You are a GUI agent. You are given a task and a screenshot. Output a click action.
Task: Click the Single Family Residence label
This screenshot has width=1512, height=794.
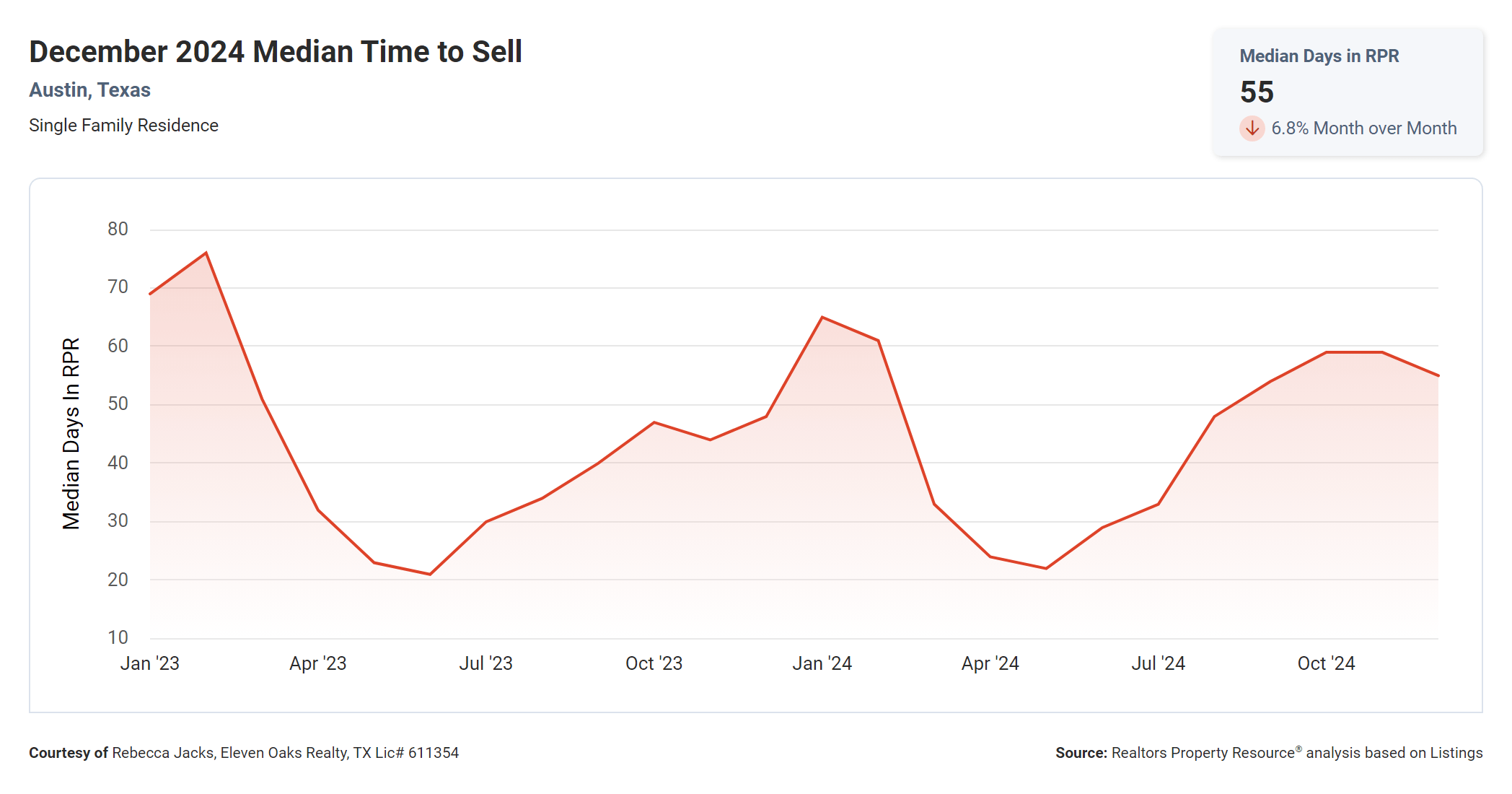click(x=123, y=126)
